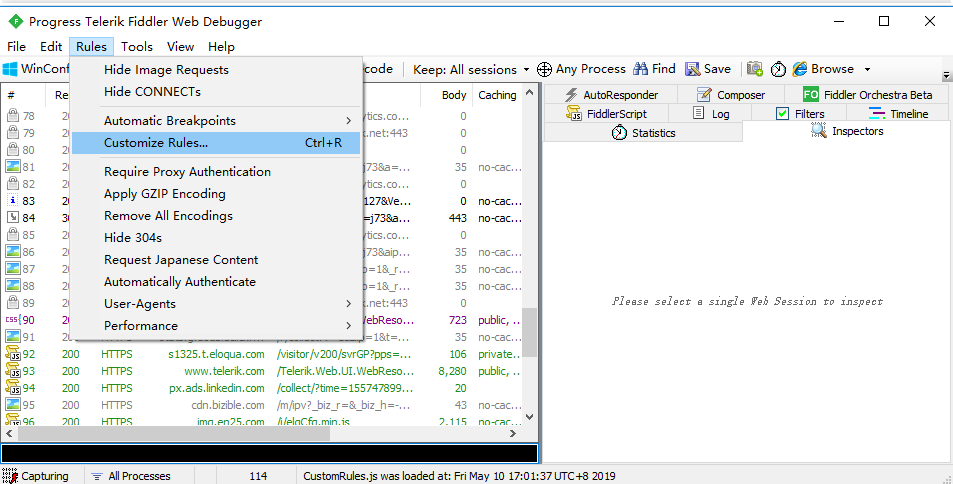Click the WinConfig toolbar button
Image resolution: width=953 pixels, height=484 pixels.
35,69
